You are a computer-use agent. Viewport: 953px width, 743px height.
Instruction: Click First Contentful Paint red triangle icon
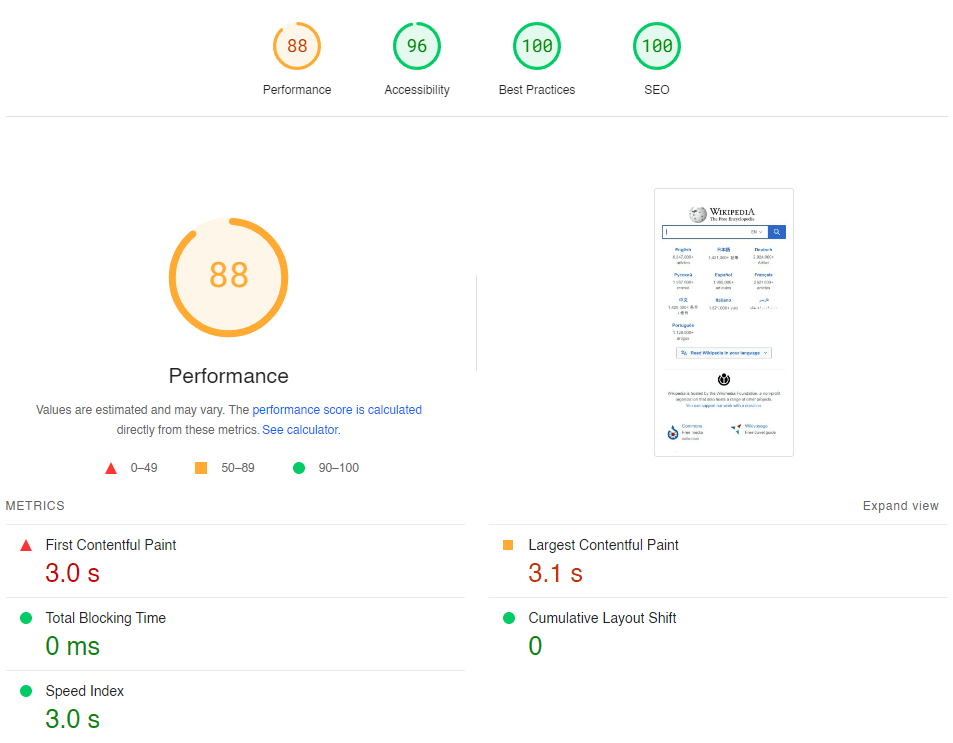tap(26, 545)
